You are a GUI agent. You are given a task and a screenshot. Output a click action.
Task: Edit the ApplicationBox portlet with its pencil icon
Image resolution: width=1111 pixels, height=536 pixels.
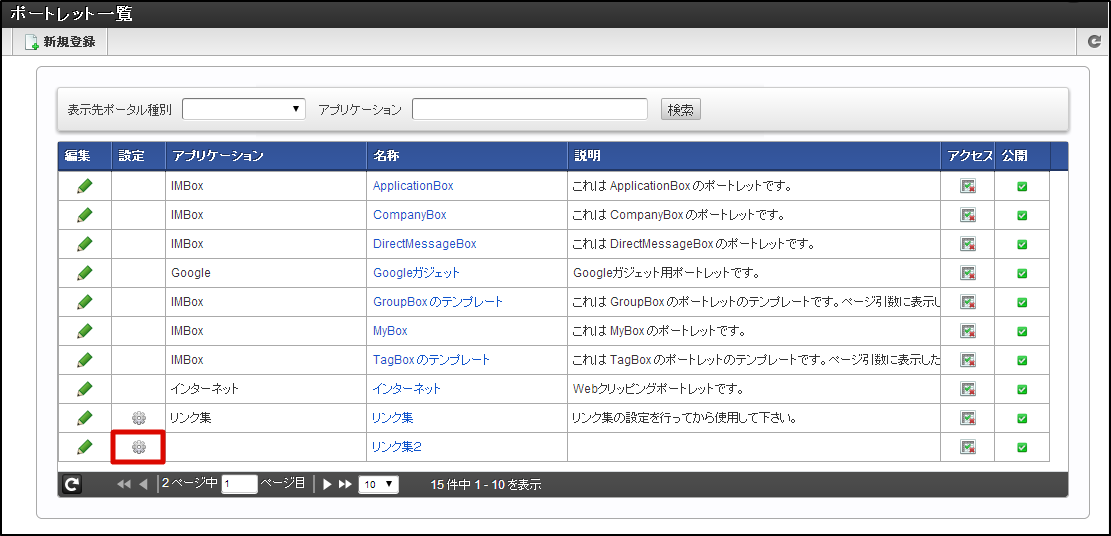[x=84, y=186]
